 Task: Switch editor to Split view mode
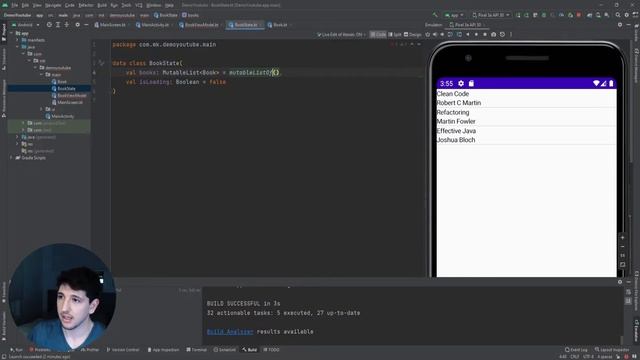(x=395, y=35)
